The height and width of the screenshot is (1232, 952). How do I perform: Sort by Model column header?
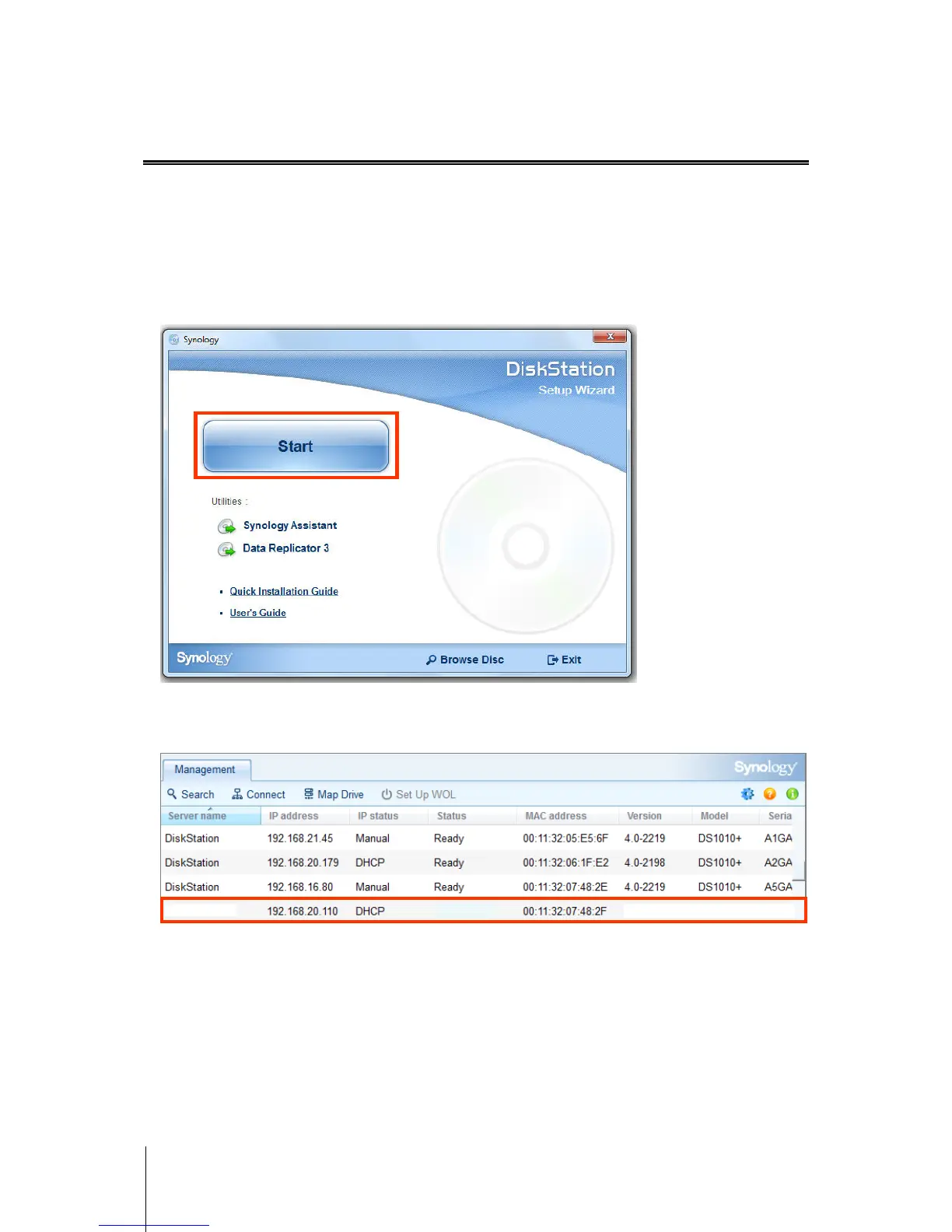[x=726, y=816]
